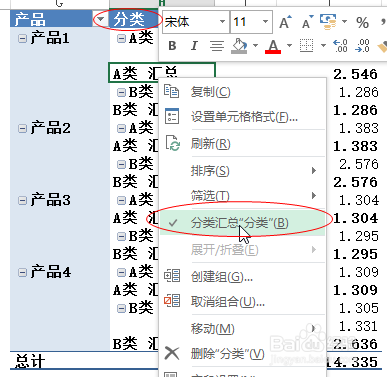
Task: Open the 产品 field filter dropdown
Action: coord(100,19)
